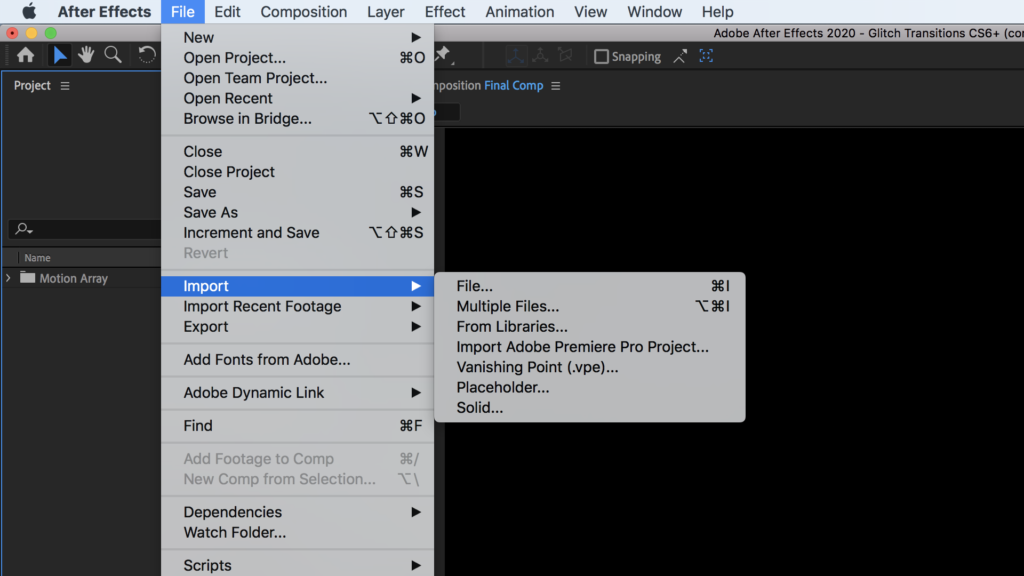Image resolution: width=1024 pixels, height=576 pixels.
Task: Enable the Snapping checkbox
Action: (x=601, y=57)
